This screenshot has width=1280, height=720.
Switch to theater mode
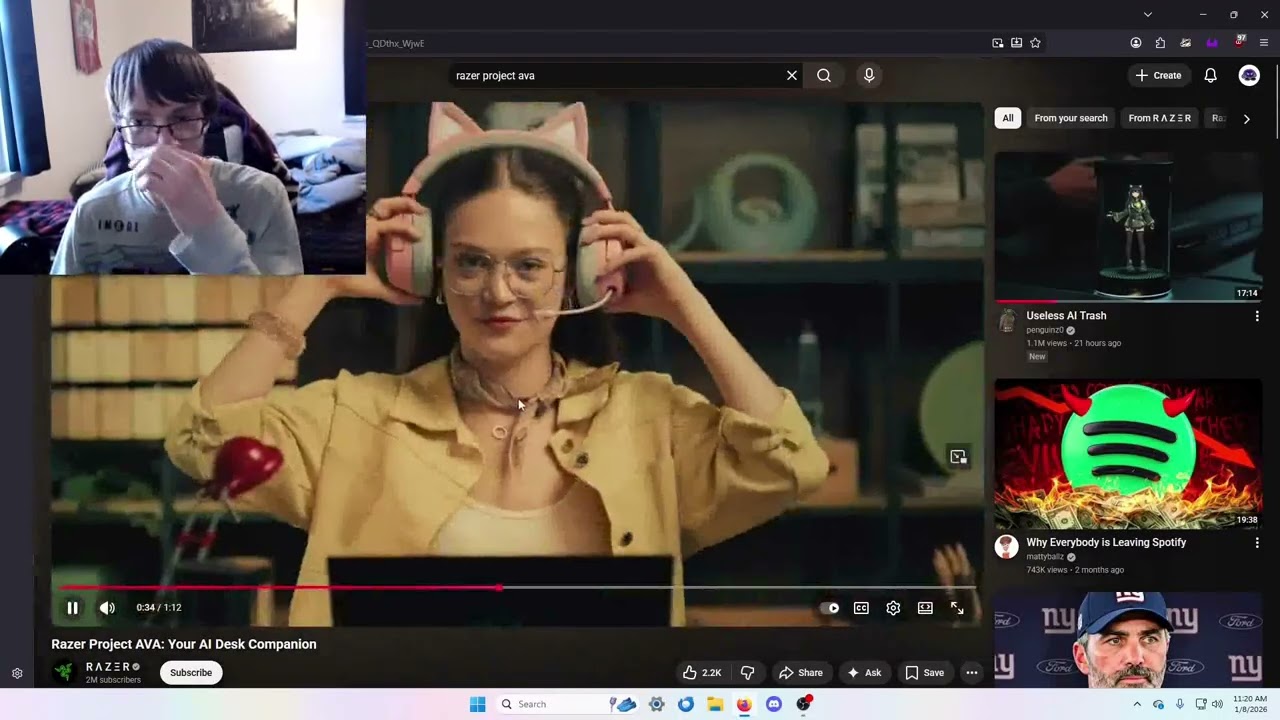pyautogui.click(x=925, y=608)
